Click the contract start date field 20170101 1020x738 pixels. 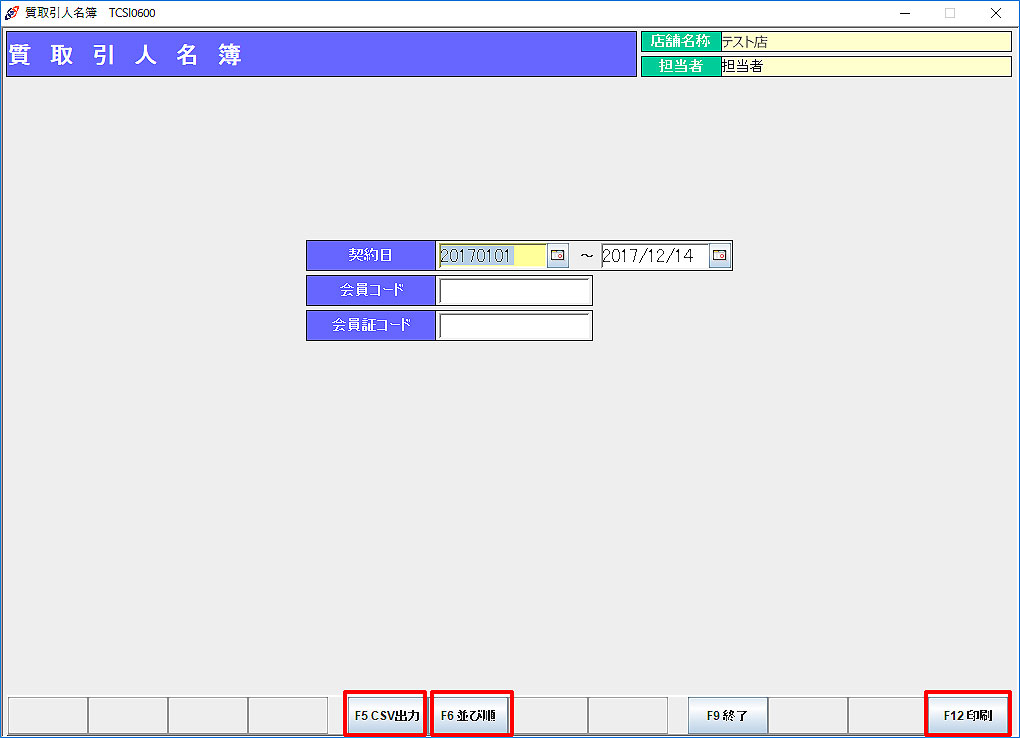click(x=492, y=256)
